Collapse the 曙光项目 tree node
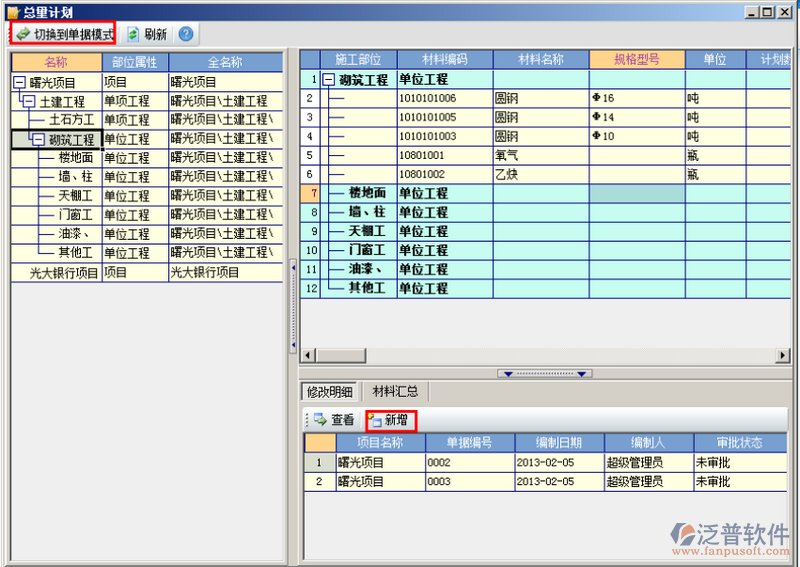The width and height of the screenshot is (800, 567). (19, 83)
